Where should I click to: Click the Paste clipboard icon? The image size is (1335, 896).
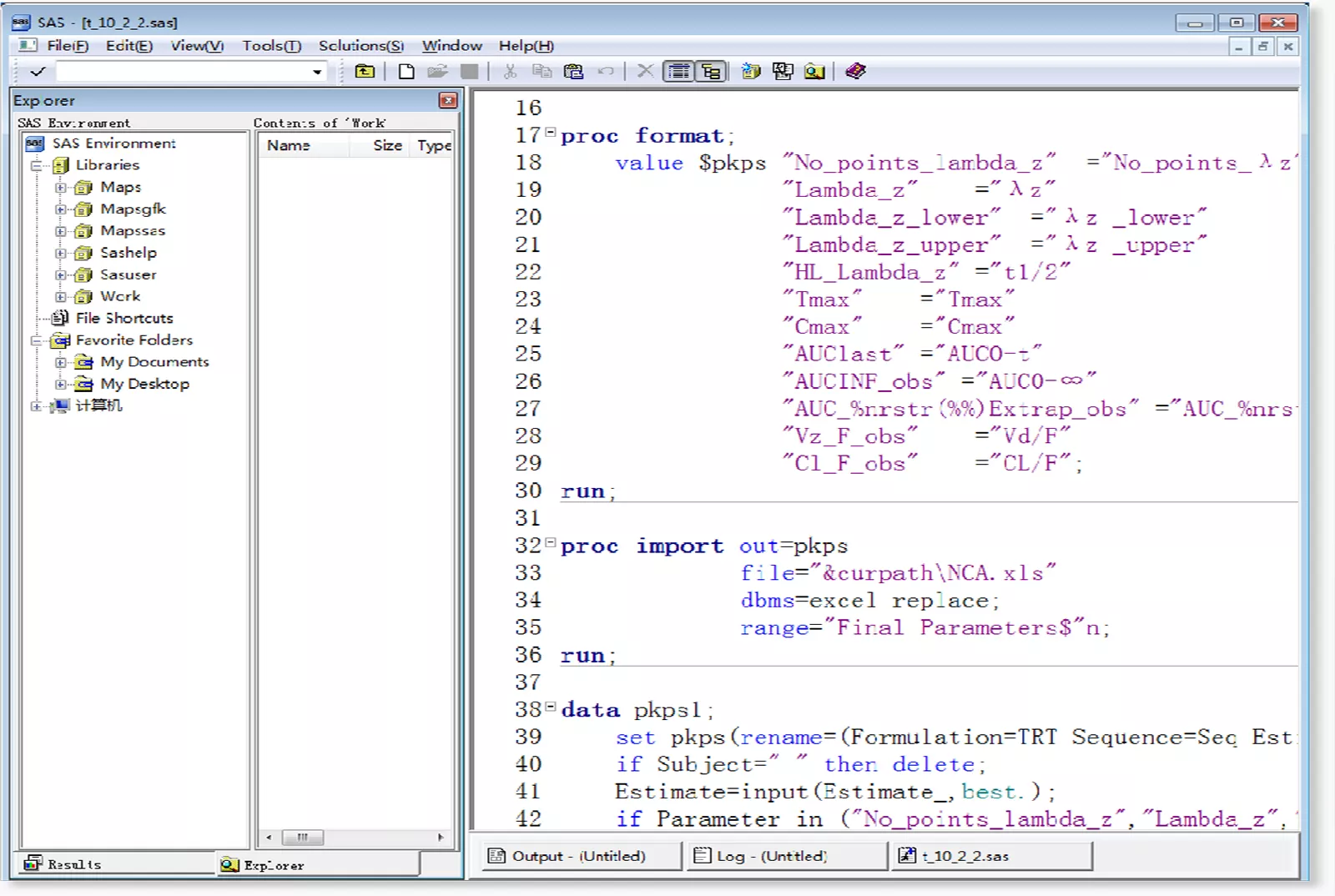tap(573, 71)
